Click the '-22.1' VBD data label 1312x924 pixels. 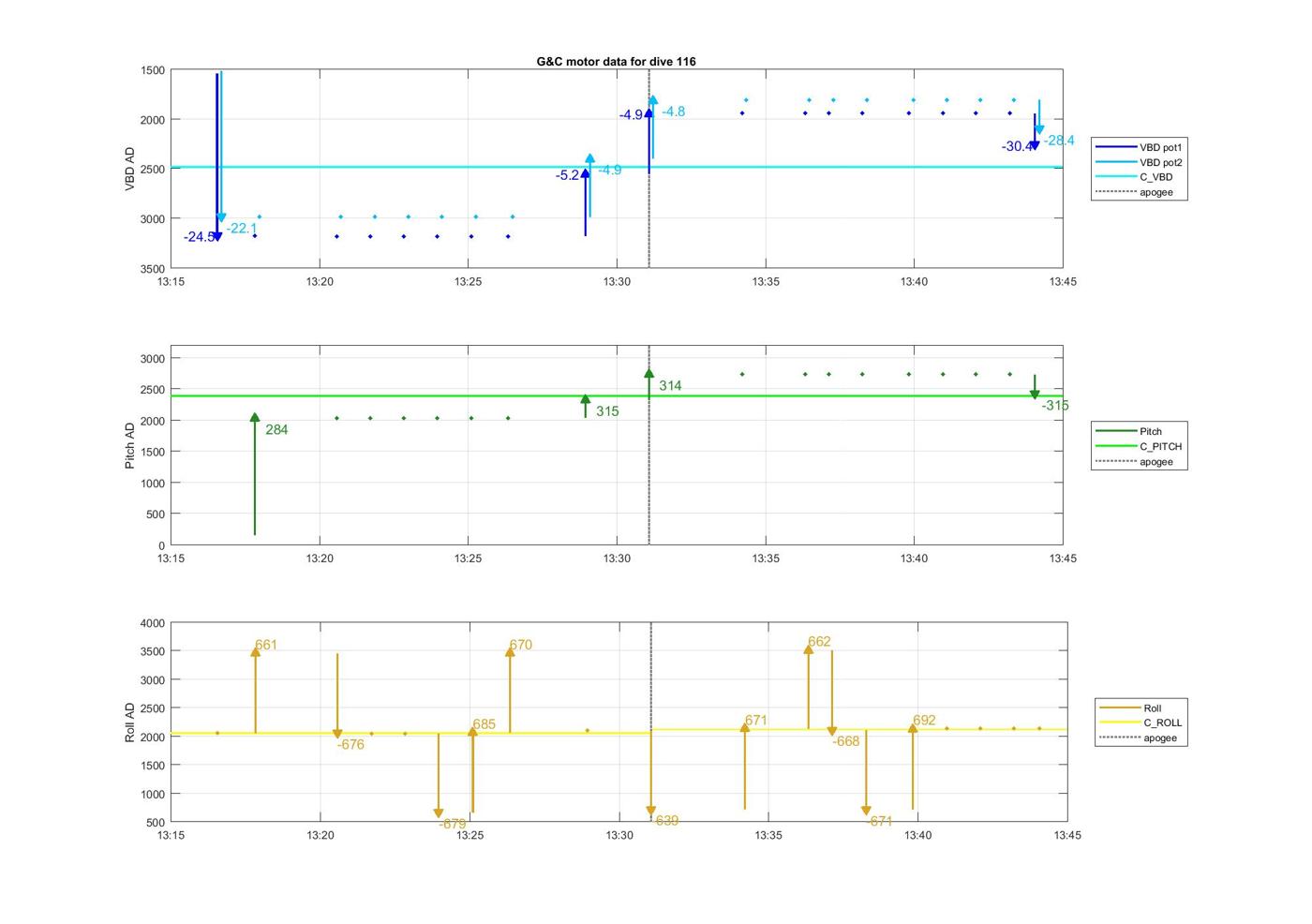242,229
